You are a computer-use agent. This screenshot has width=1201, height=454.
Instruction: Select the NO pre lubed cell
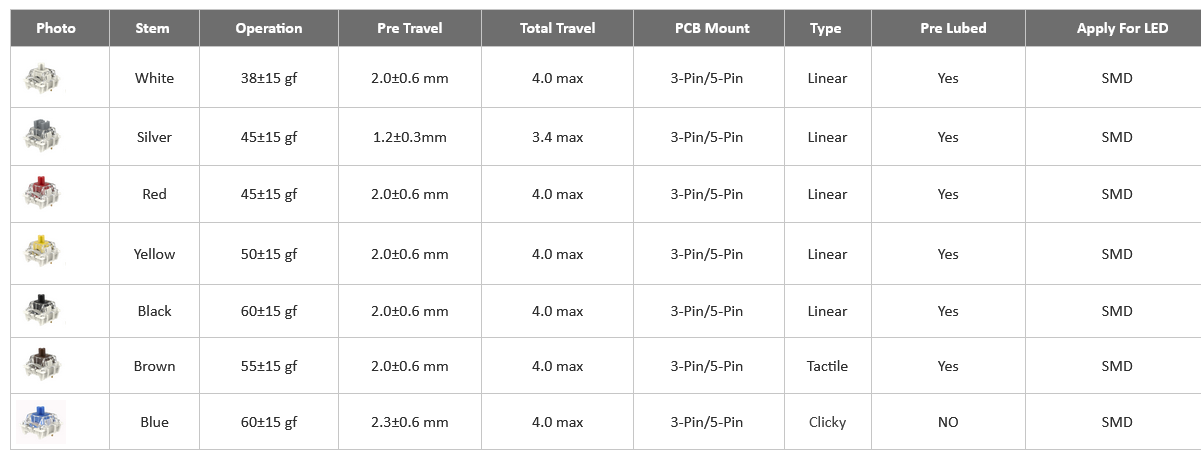click(948, 422)
